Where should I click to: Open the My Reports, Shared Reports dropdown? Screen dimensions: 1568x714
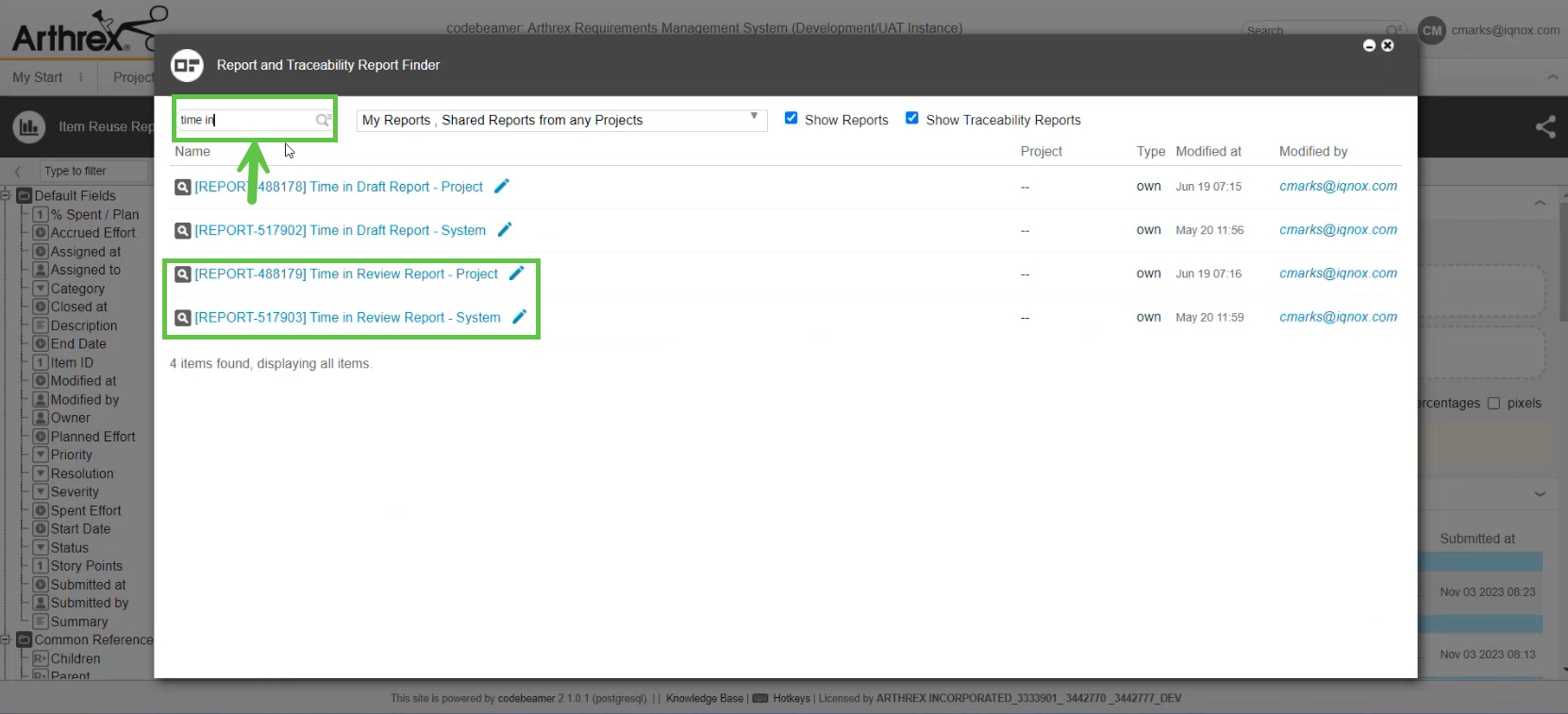click(561, 120)
